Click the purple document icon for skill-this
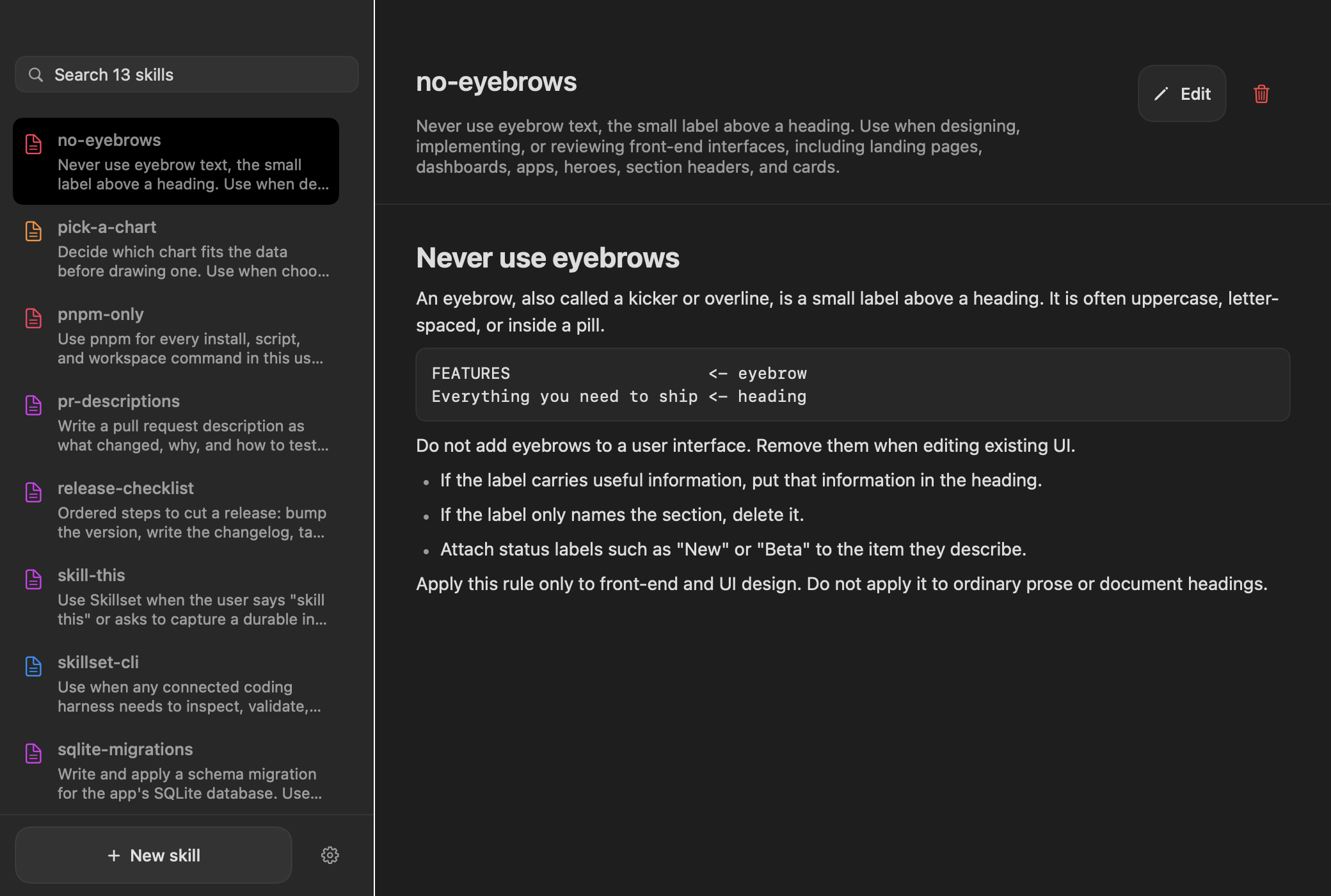This screenshot has width=1331, height=896. point(33,579)
